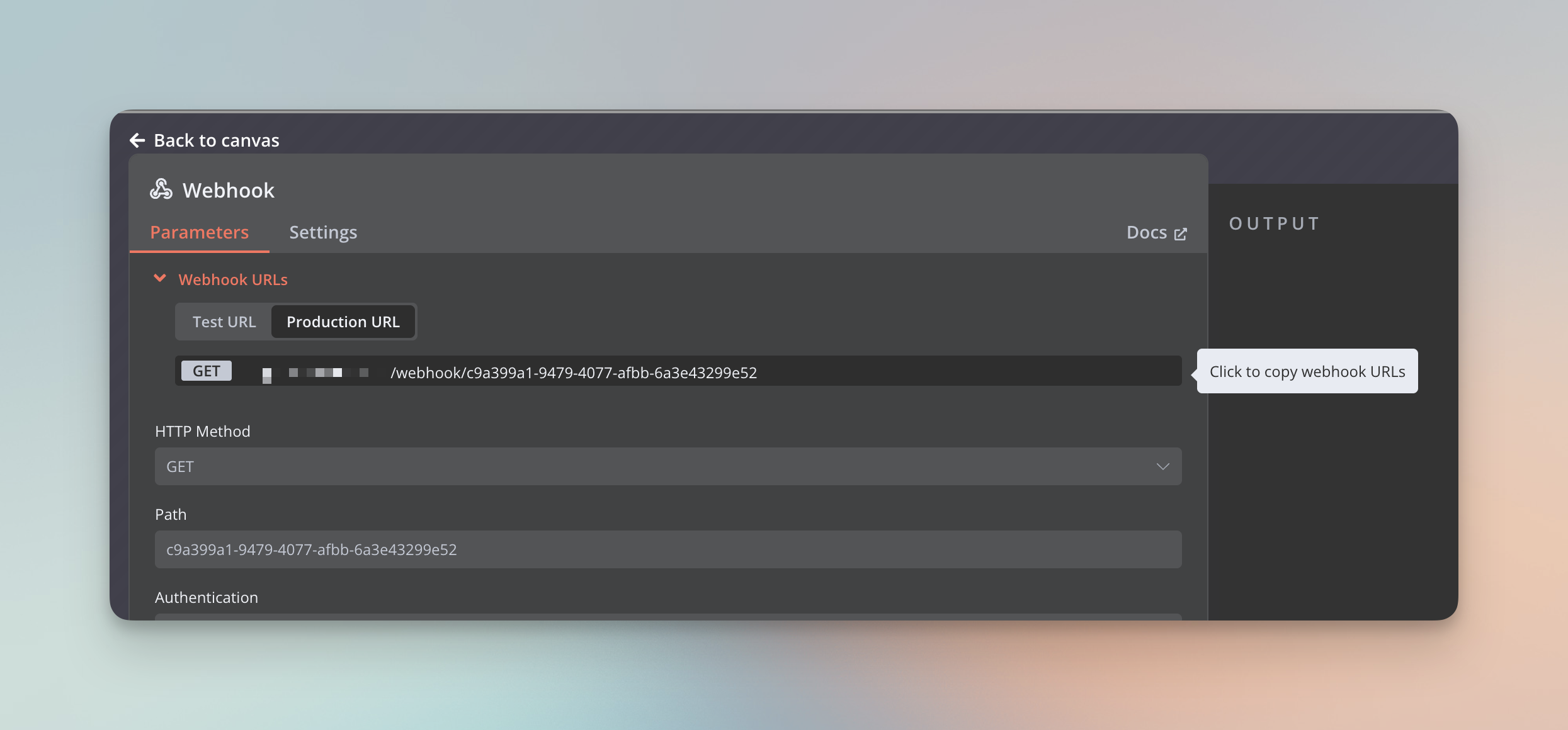This screenshot has height=730, width=1568.
Task: Click the 'Click to copy webhook URLs' tooltip
Action: point(1307,371)
